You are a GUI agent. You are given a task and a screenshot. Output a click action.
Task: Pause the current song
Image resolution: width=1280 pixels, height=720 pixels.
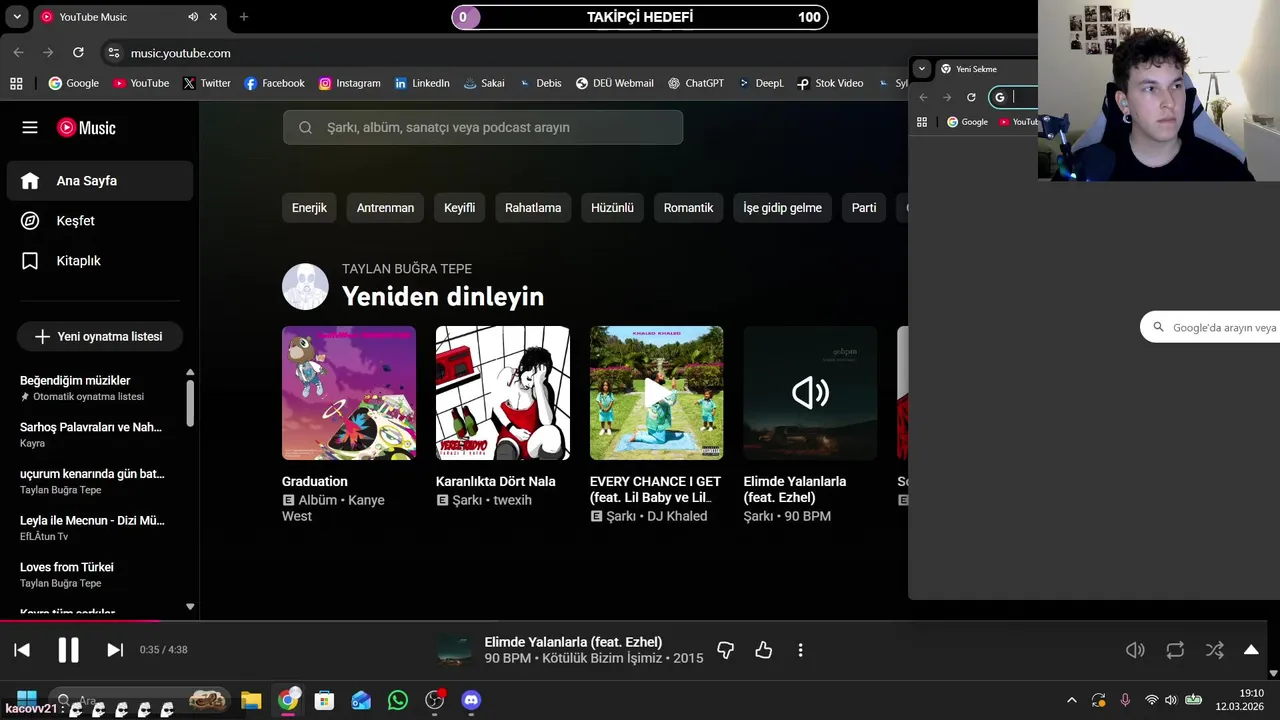pyautogui.click(x=68, y=650)
